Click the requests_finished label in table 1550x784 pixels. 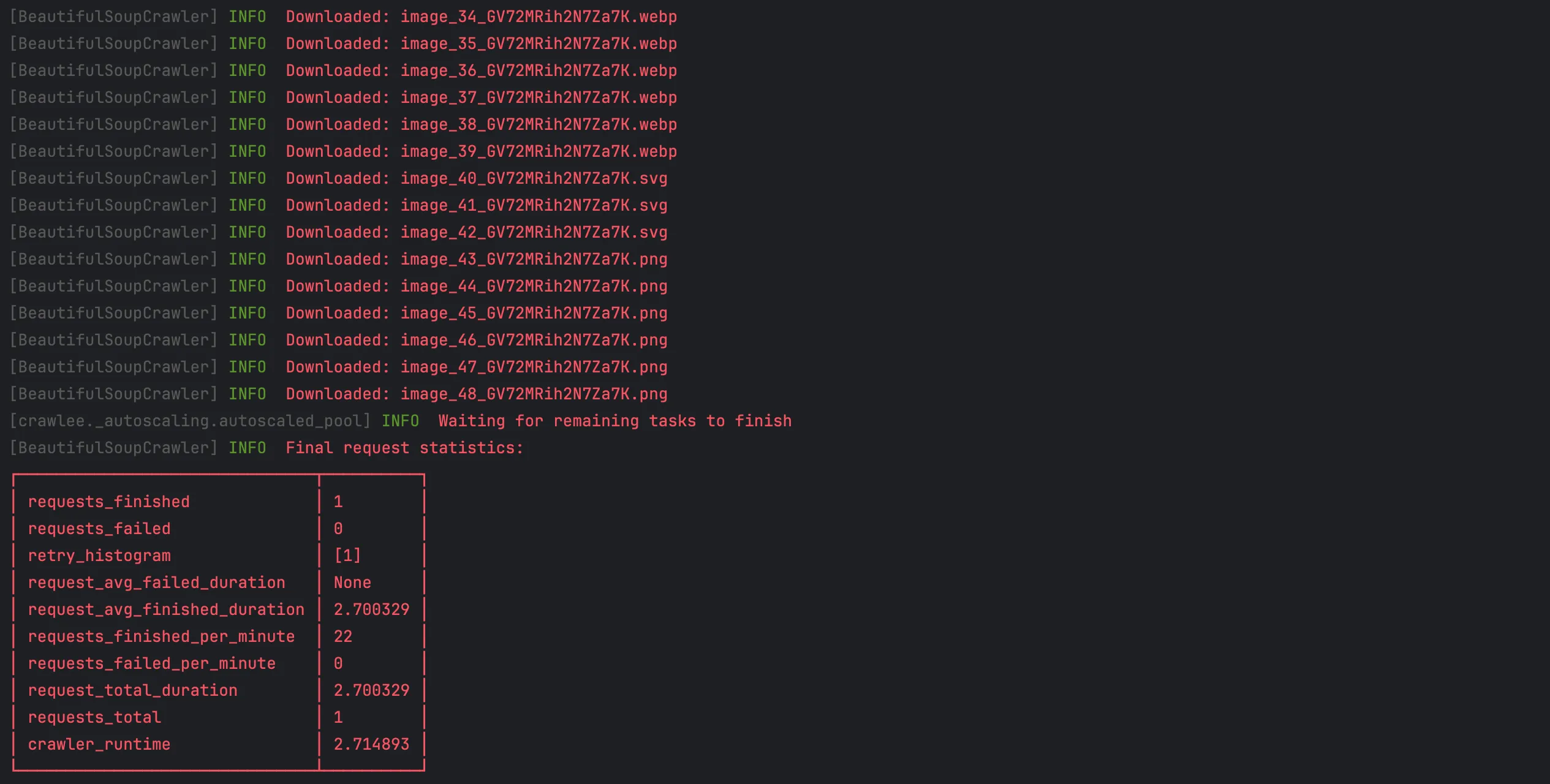click(x=109, y=502)
